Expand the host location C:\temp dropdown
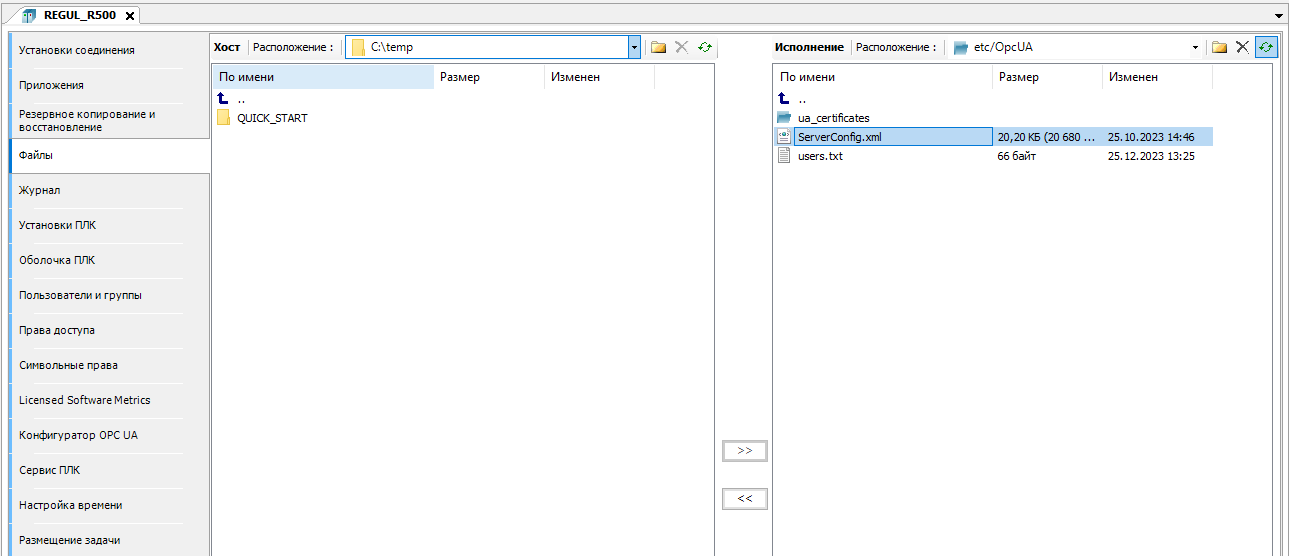Viewport: 1289px width, 556px height. click(633, 47)
